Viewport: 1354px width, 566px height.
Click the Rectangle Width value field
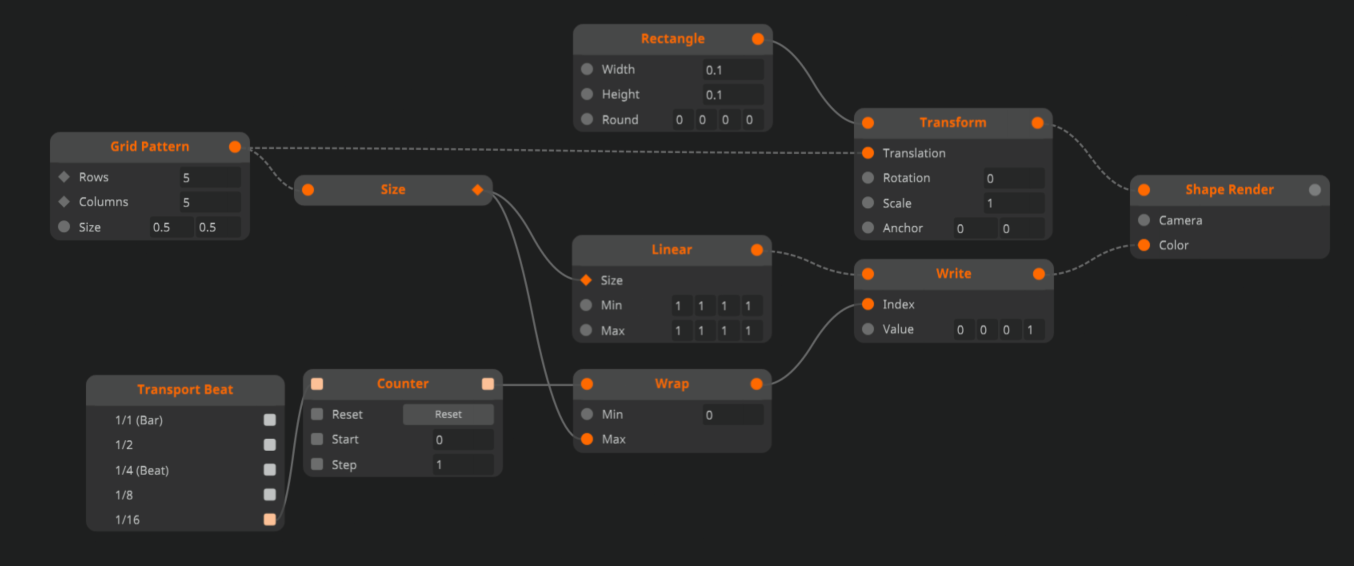click(x=733, y=70)
